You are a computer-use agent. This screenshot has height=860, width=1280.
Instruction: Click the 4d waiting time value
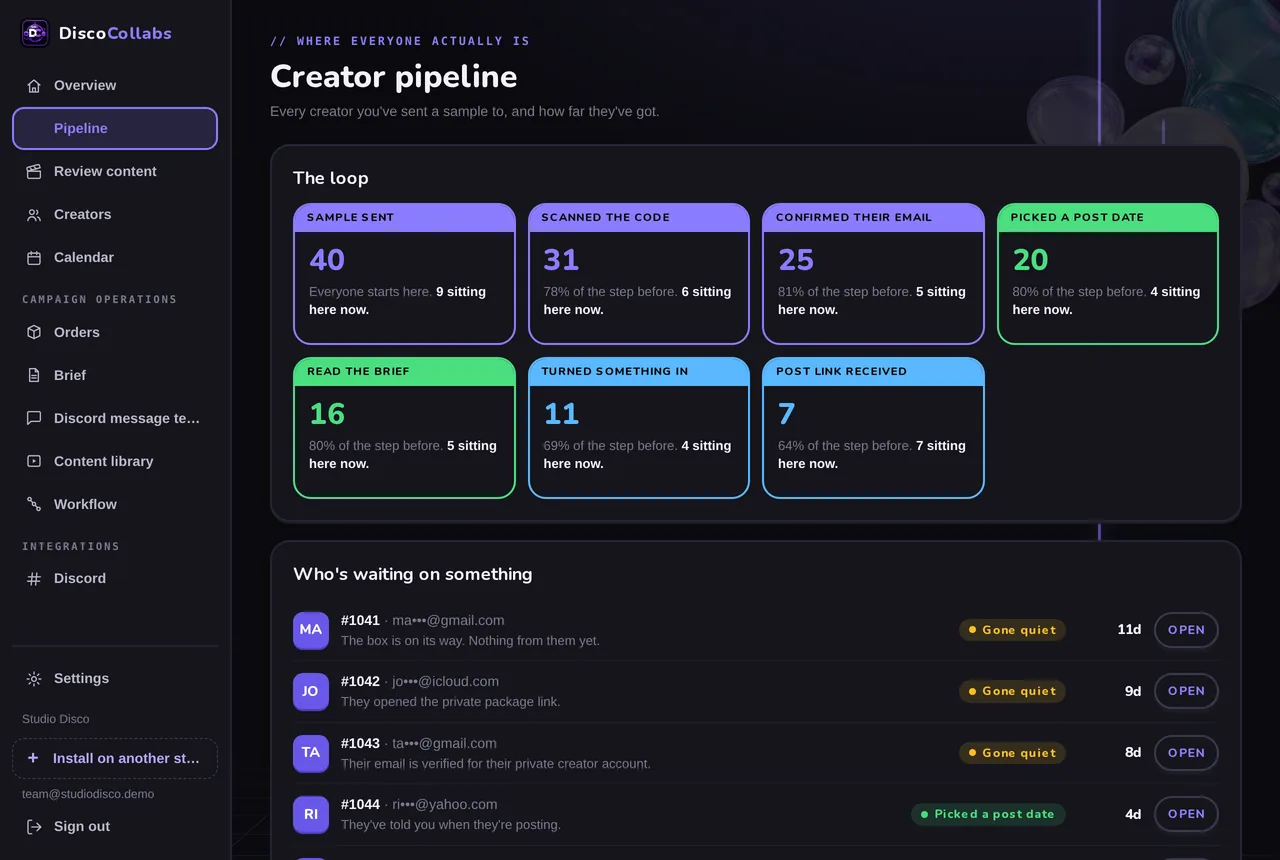tap(1133, 814)
